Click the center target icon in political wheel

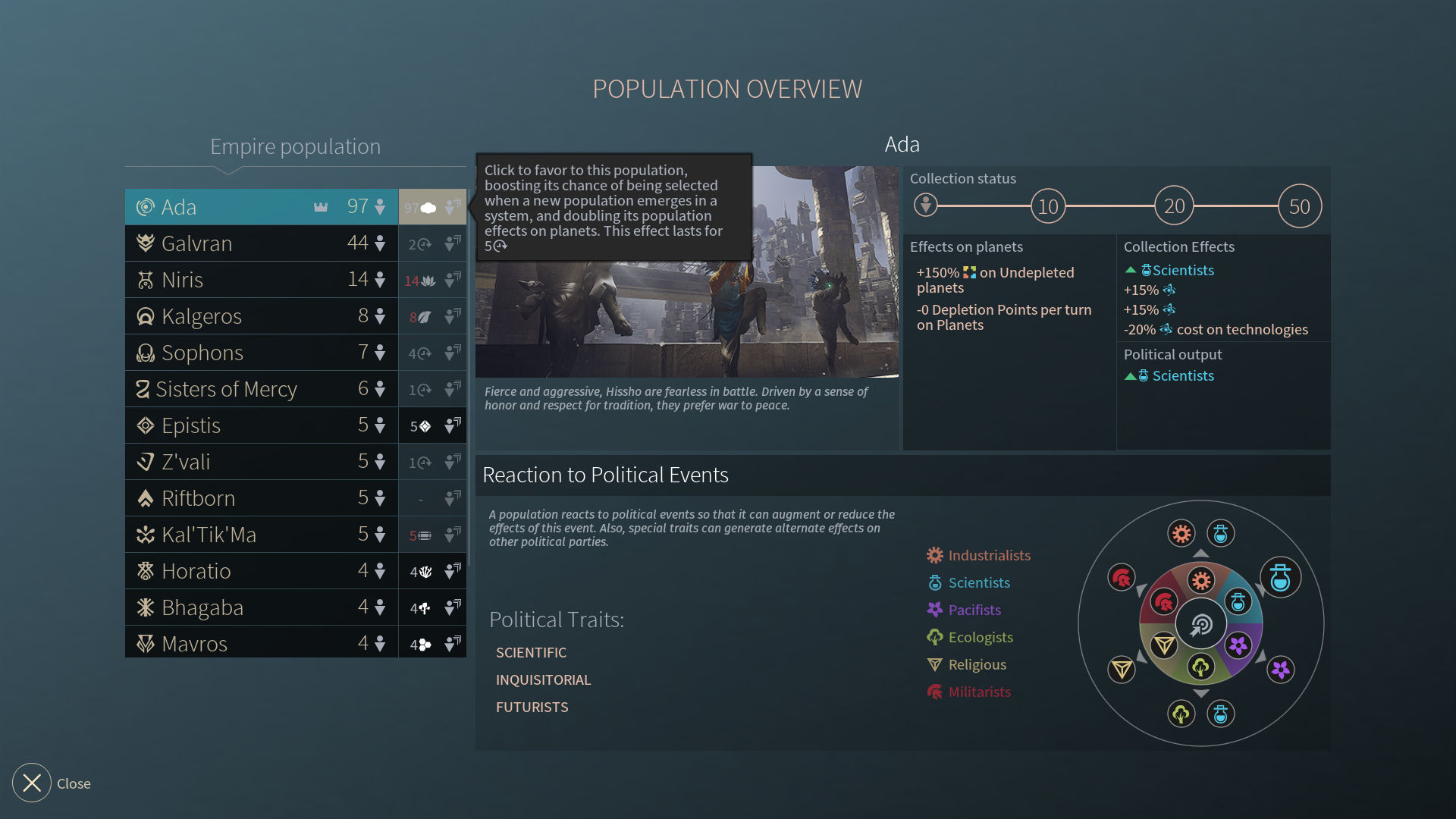click(x=1201, y=625)
